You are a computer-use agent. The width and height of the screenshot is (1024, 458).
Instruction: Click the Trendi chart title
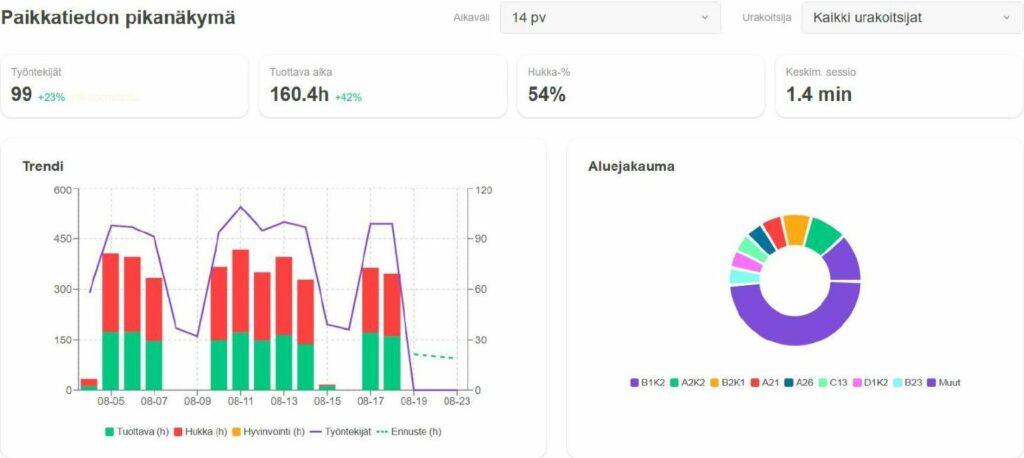[43, 167]
